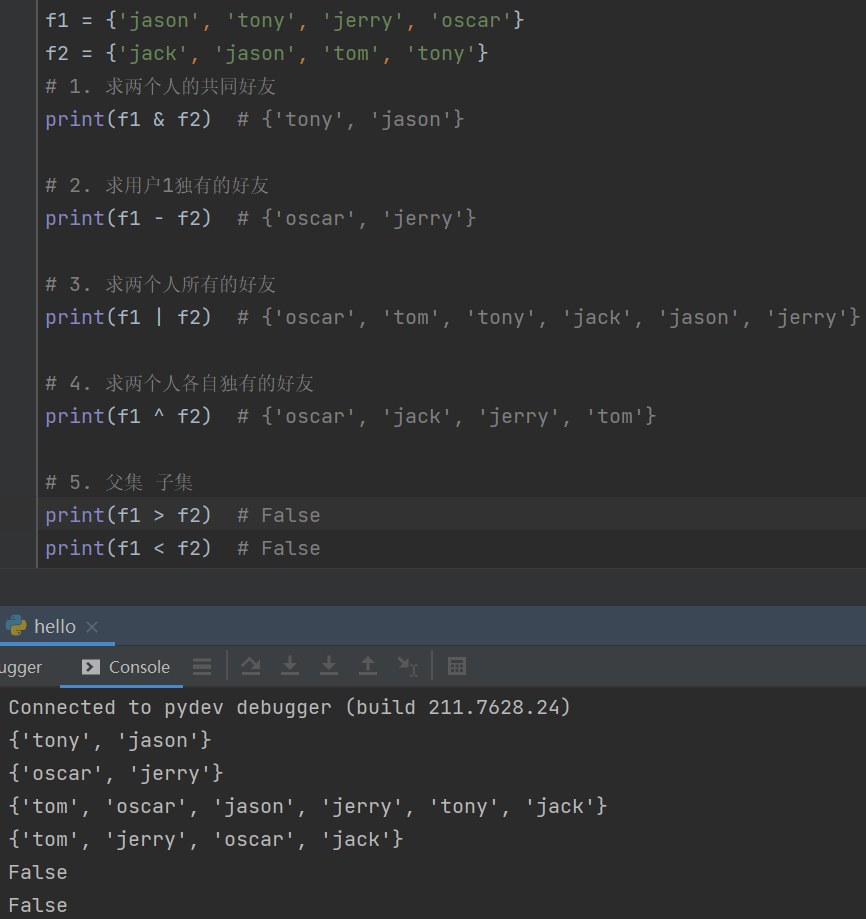Click the first False console output

[38, 873]
